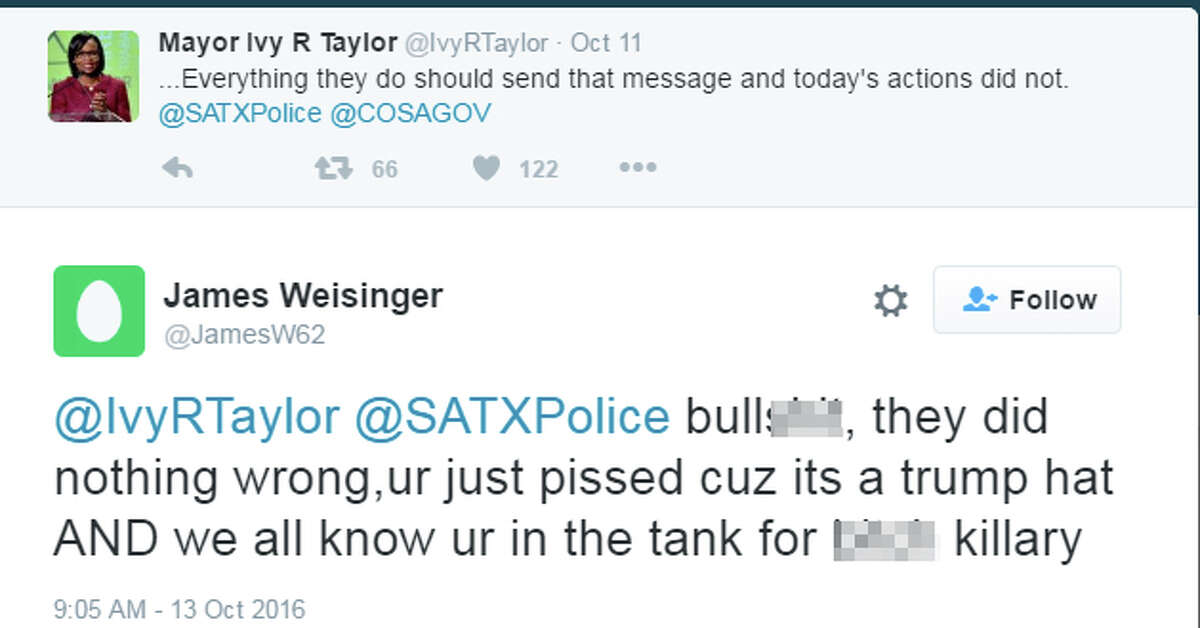
Task: Click the @IvyRTaylor handle in tweet header
Action: coord(476,44)
